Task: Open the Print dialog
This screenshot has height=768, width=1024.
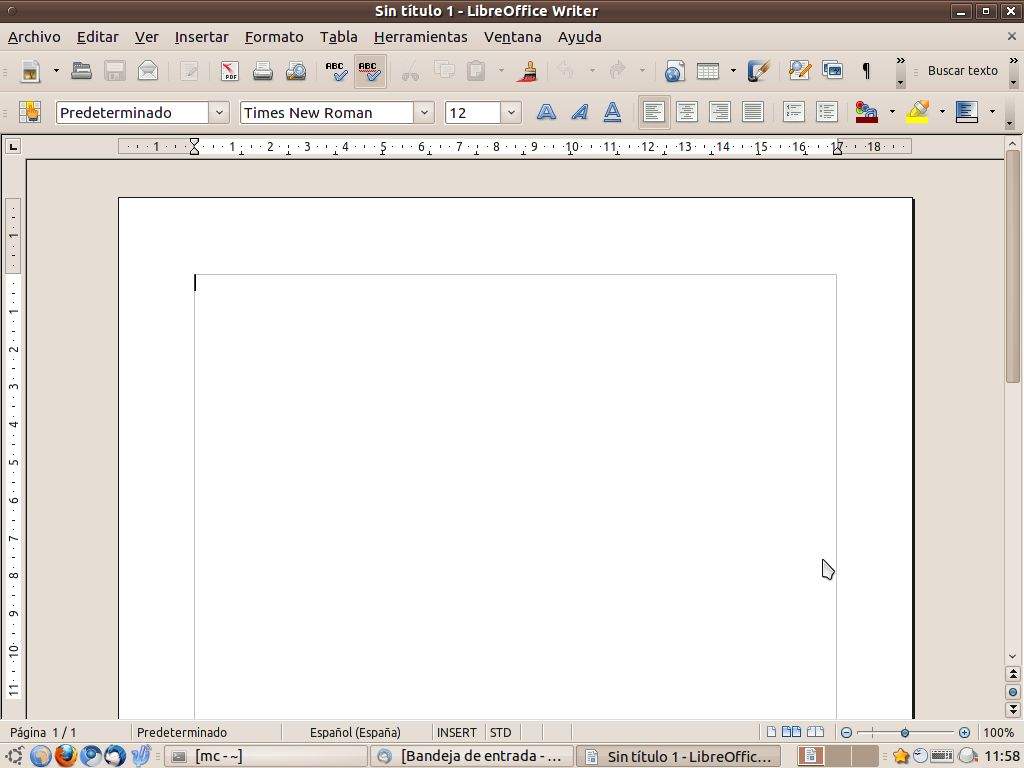Action: 262,71
